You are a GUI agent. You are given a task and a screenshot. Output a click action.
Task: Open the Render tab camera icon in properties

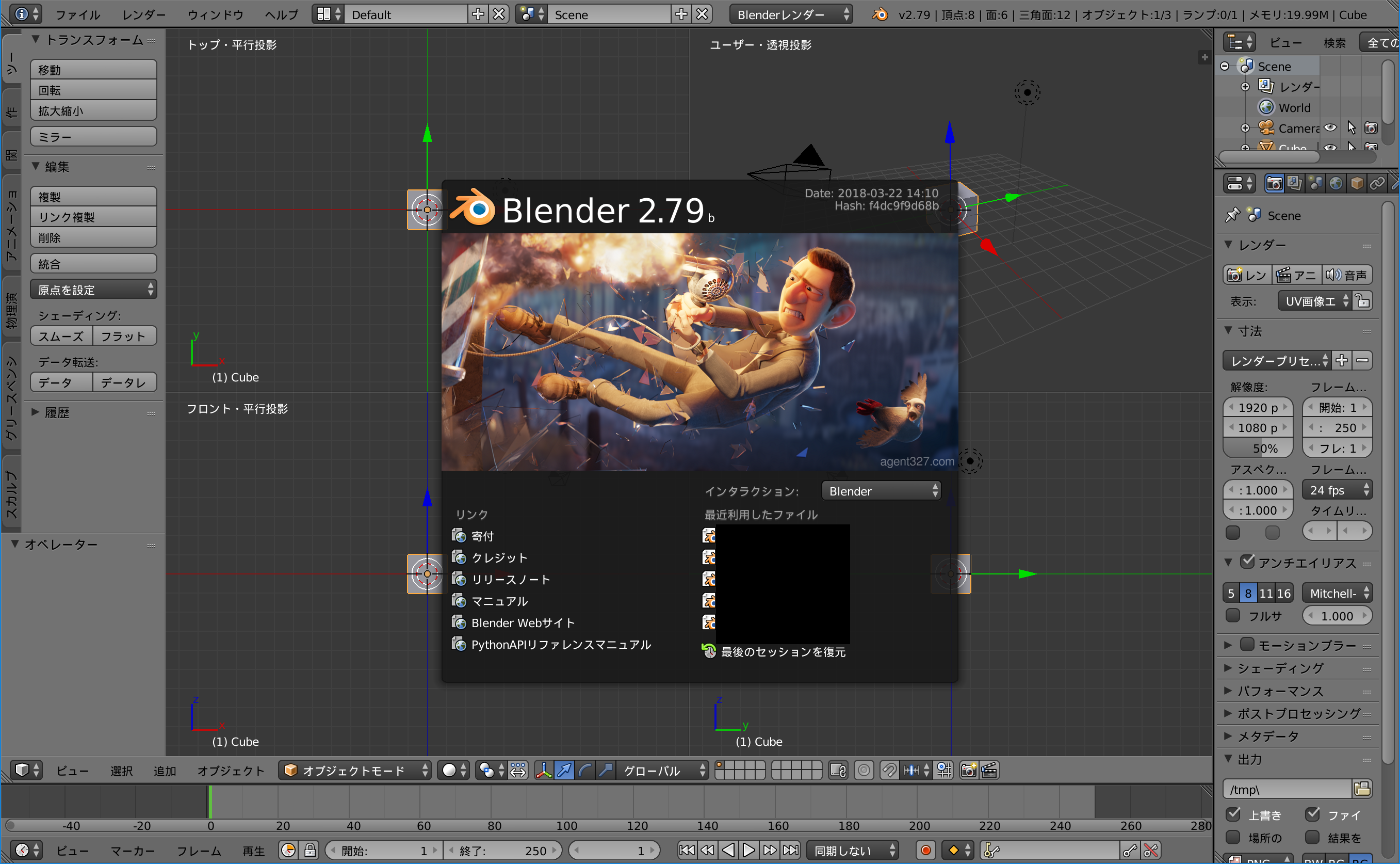pyautogui.click(x=1274, y=183)
